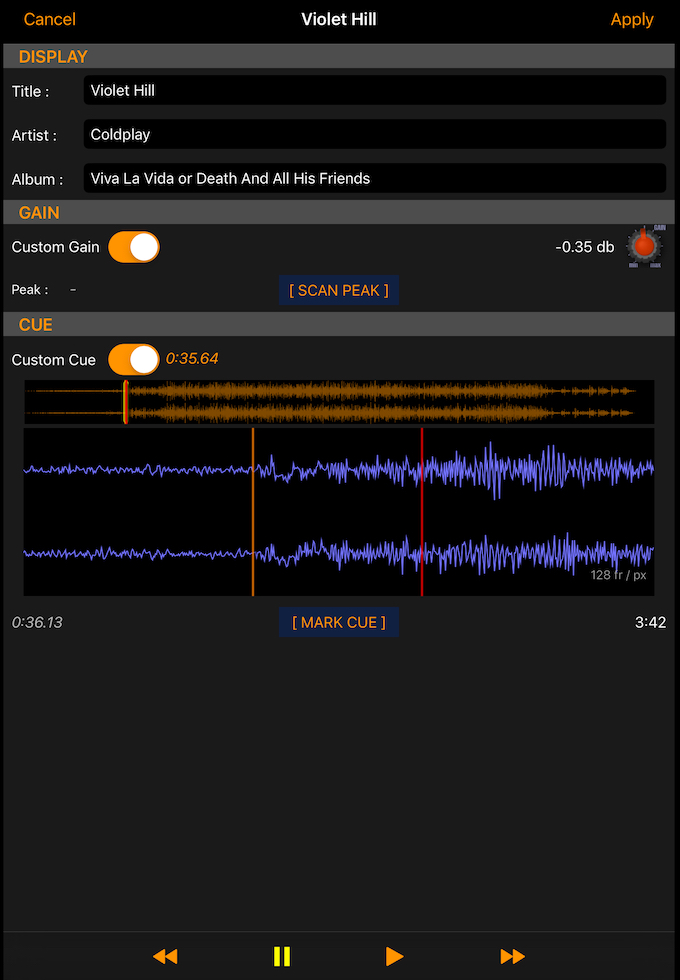The height and width of the screenshot is (980, 680).
Task: Tap the current position 0:36.13
Action: (38, 622)
